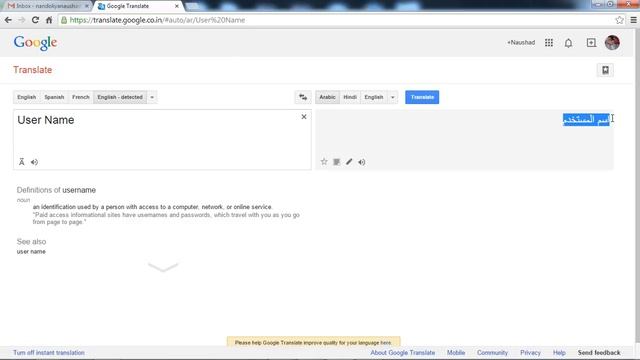Screen dimensions: 640x360
Task: Star the translation for Phrasebook
Action: 324,162
